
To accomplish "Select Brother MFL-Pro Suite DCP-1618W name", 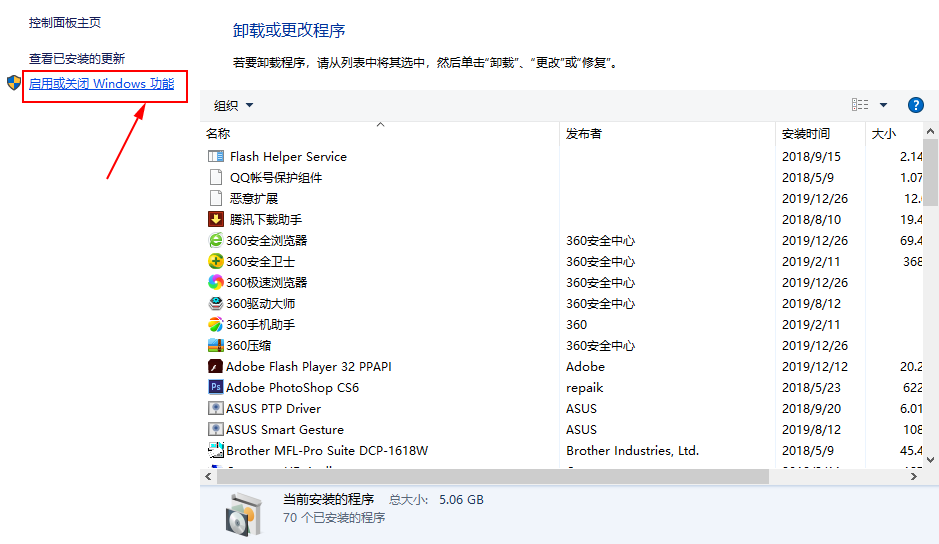I will click(x=327, y=451).
